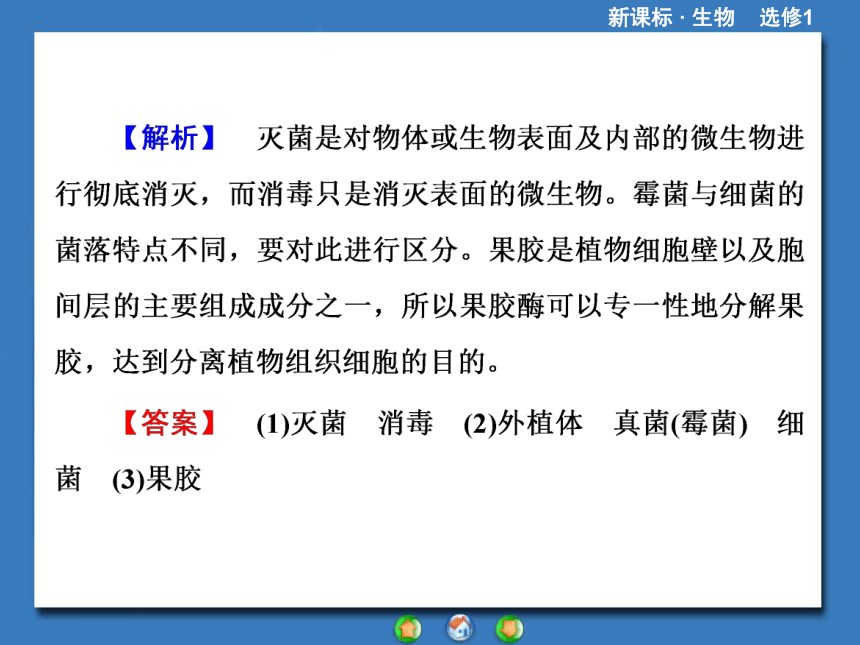This screenshot has width=860, height=645.
Task: Click answer text (3)果胶
Action: [157, 479]
